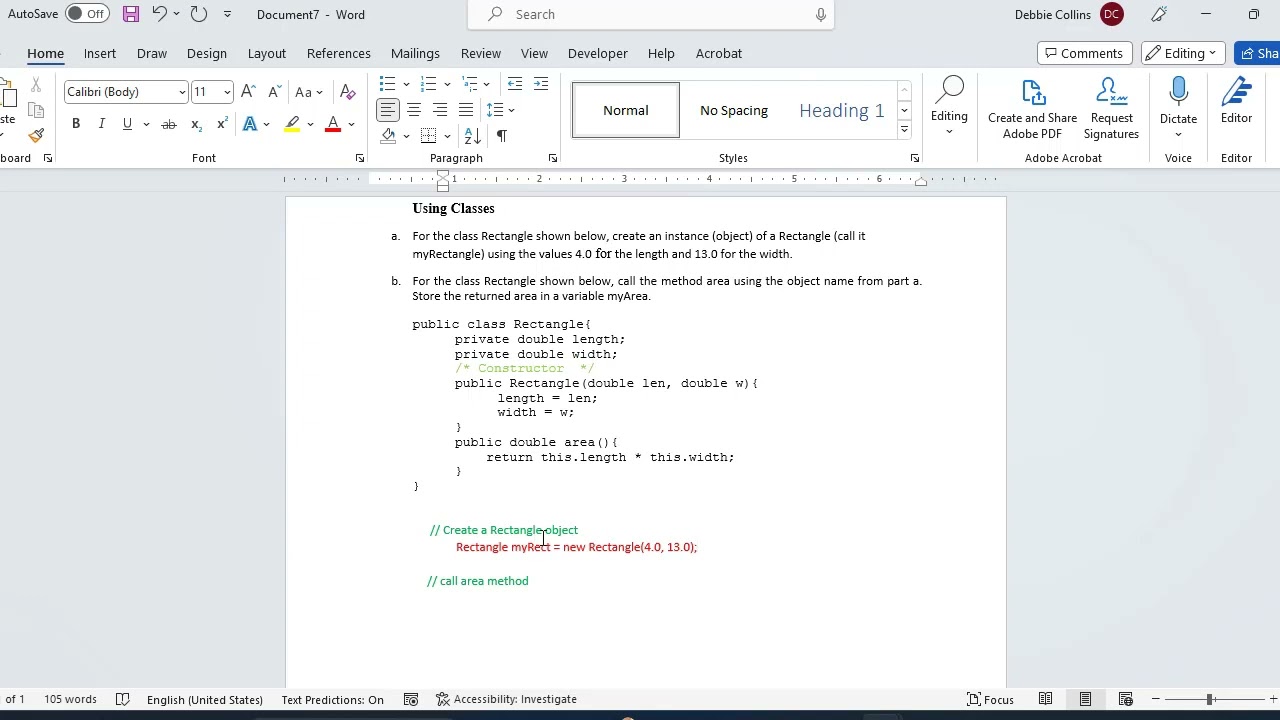Click the macro recording status icon

[x=411, y=699]
